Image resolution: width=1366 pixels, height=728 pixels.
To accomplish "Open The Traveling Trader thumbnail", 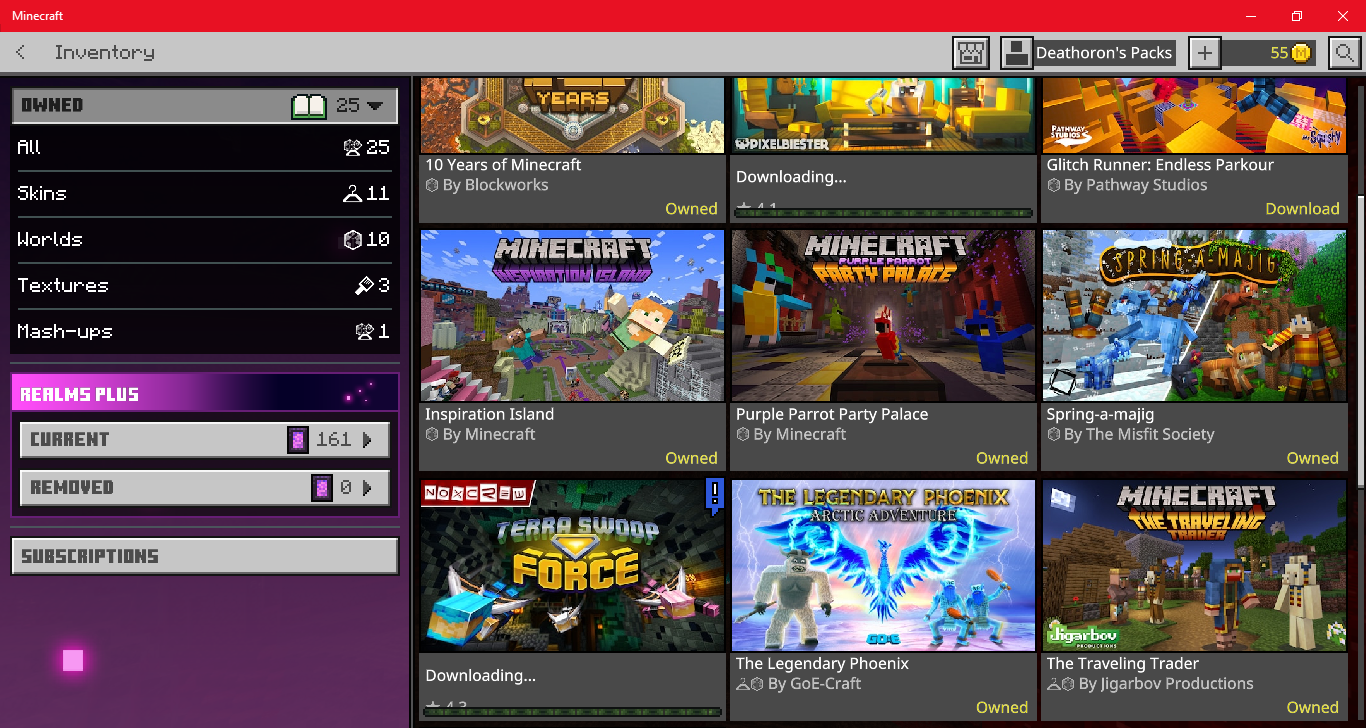I will [1194, 566].
